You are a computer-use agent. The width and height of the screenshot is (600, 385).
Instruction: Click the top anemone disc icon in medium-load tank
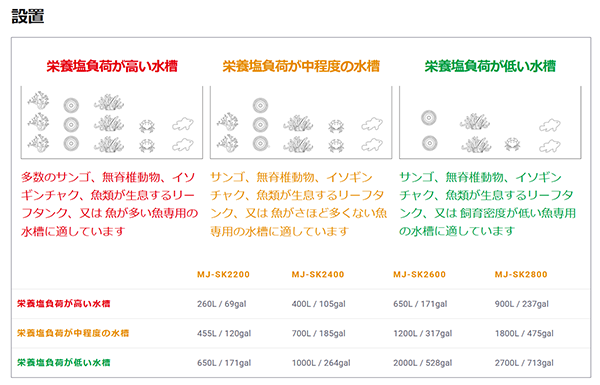261,105
